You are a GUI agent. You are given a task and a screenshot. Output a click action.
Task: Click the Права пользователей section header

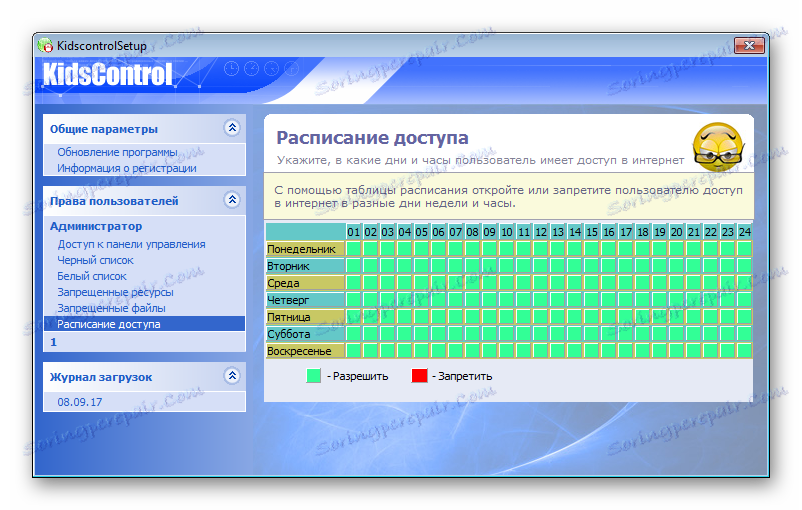[x=144, y=201]
